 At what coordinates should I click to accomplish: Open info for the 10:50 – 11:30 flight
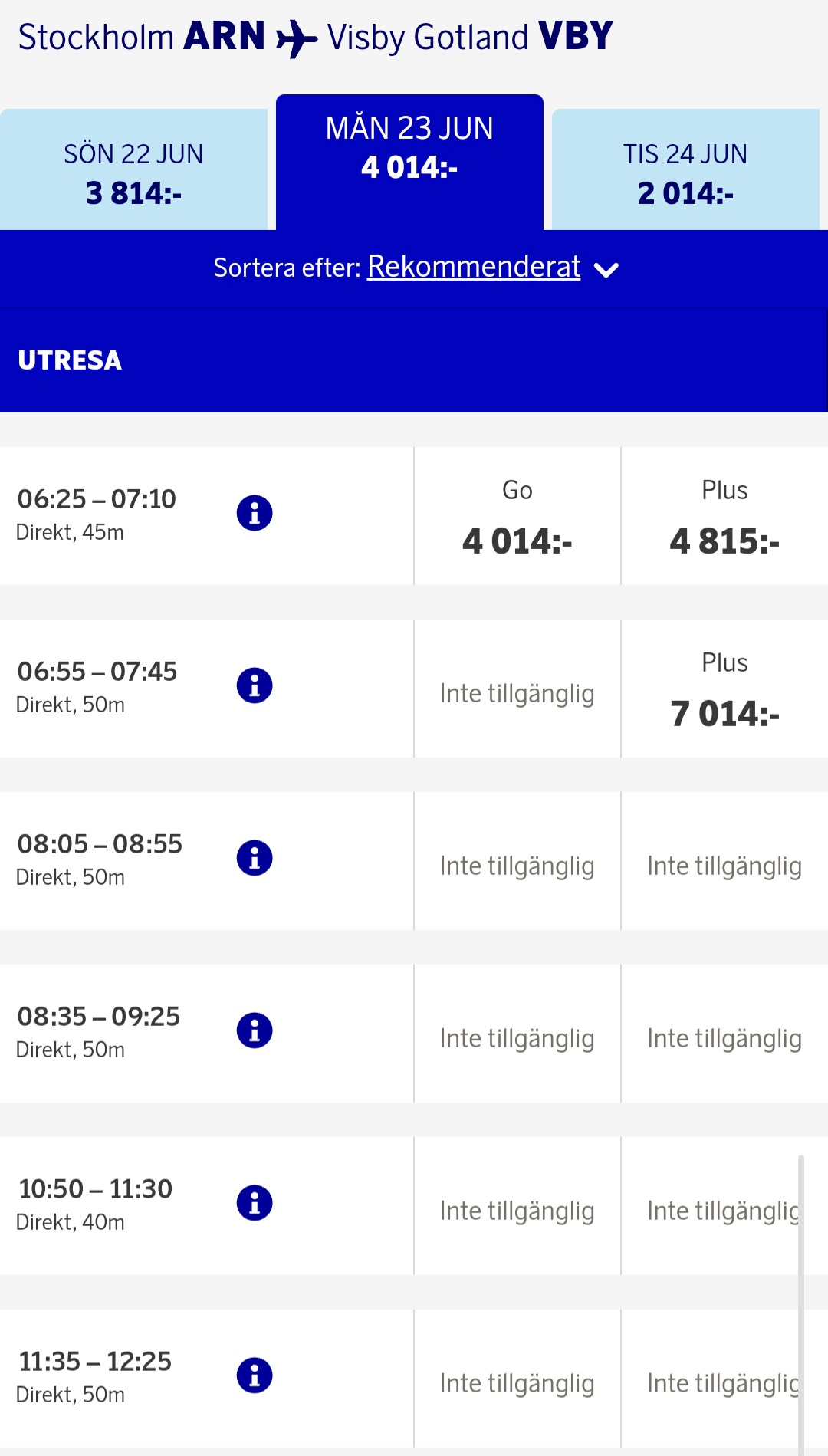255,1203
